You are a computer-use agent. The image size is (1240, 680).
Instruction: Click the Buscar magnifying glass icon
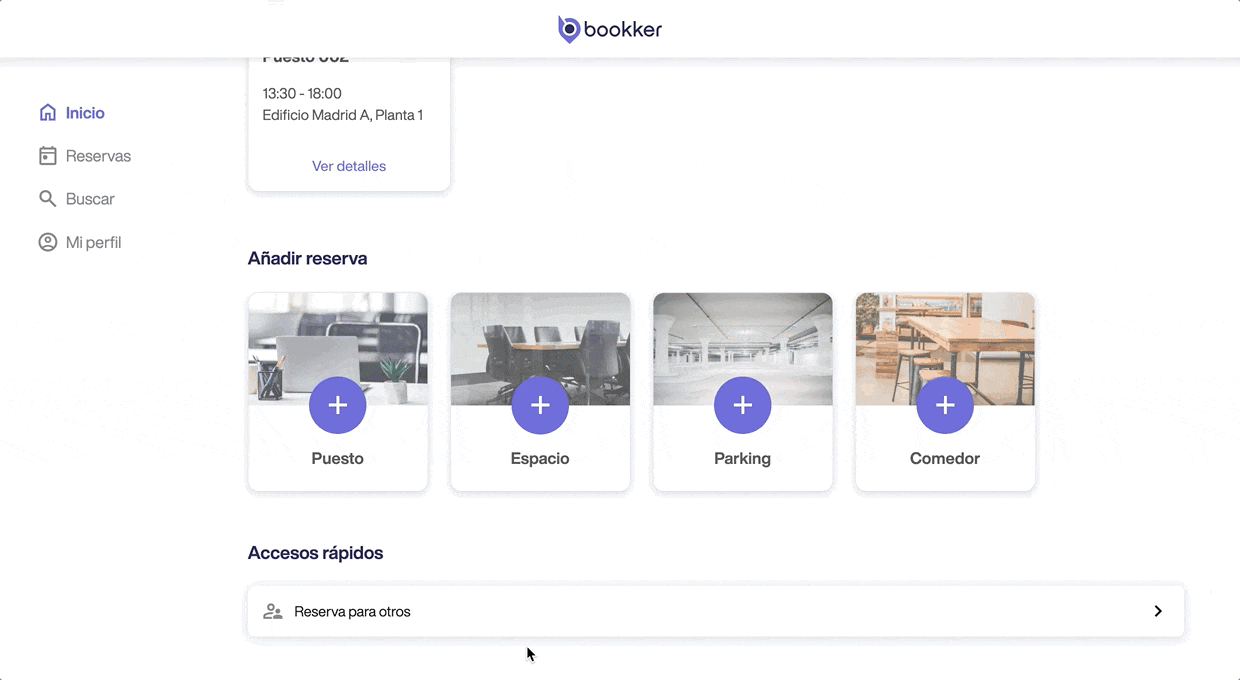[x=47, y=199]
